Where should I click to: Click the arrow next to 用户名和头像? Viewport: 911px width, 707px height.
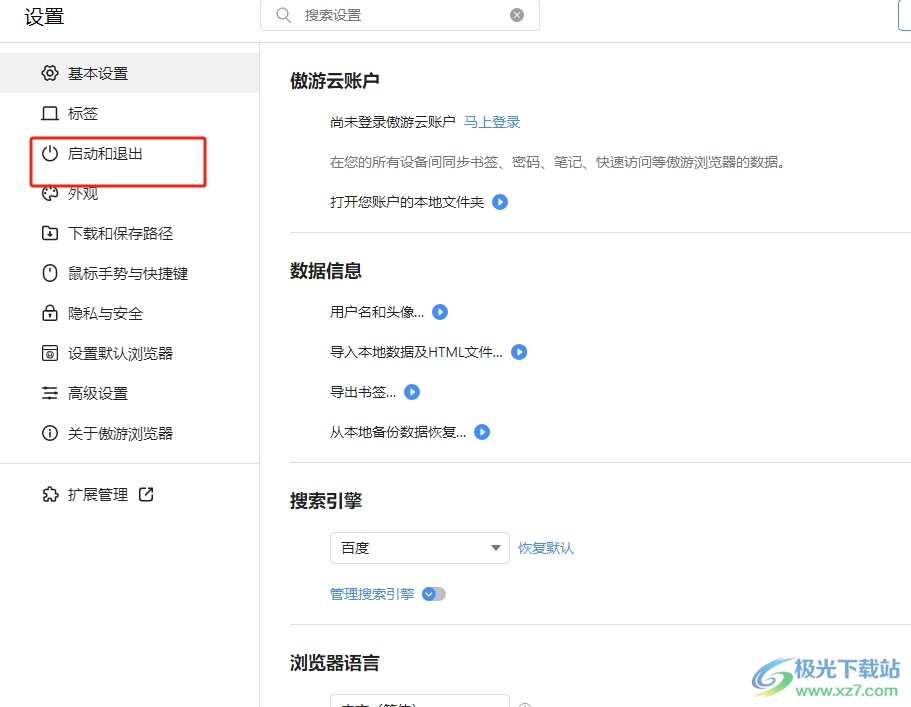point(440,312)
